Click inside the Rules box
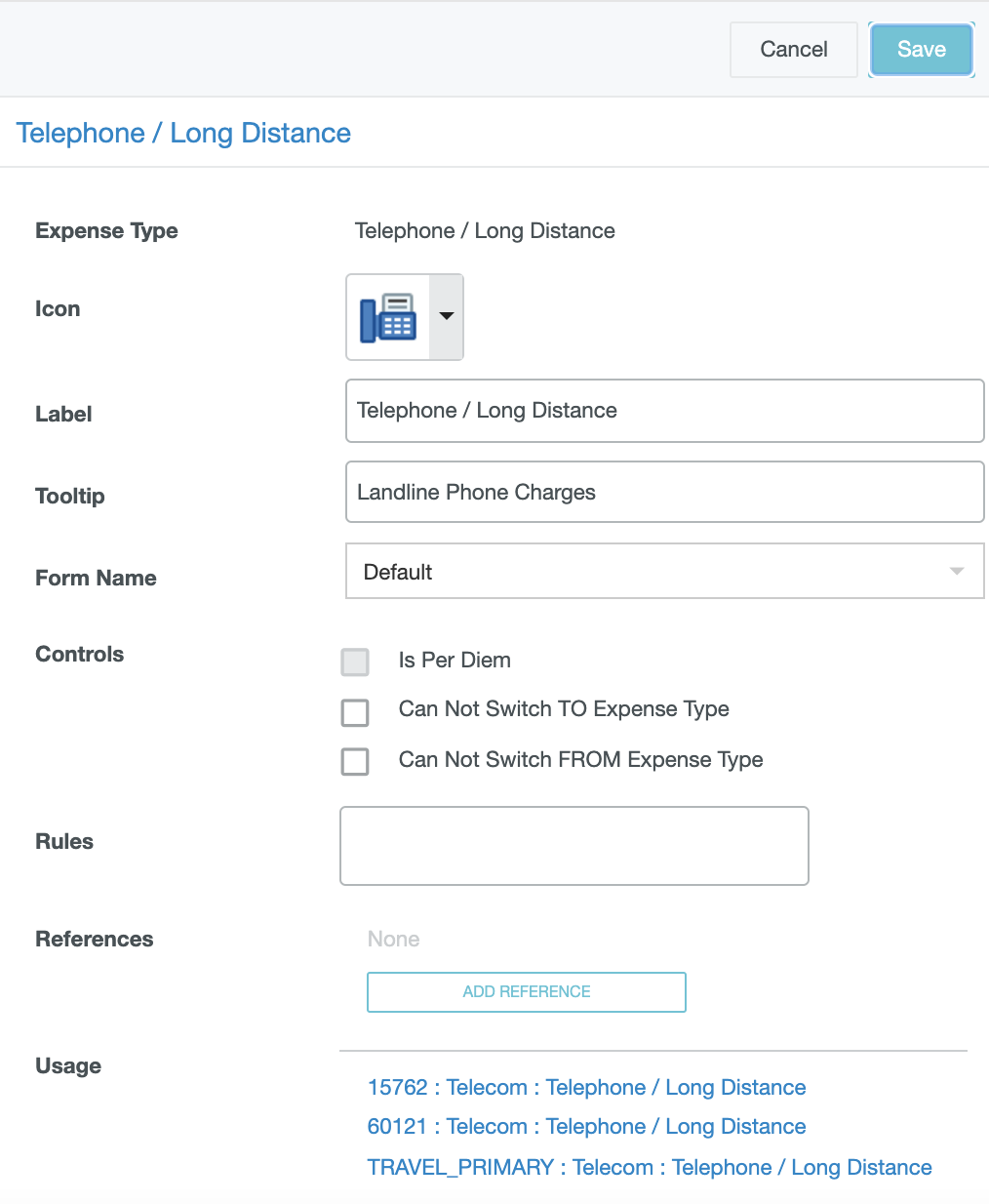The image size is (989, 1204). [x=574, y=846]
